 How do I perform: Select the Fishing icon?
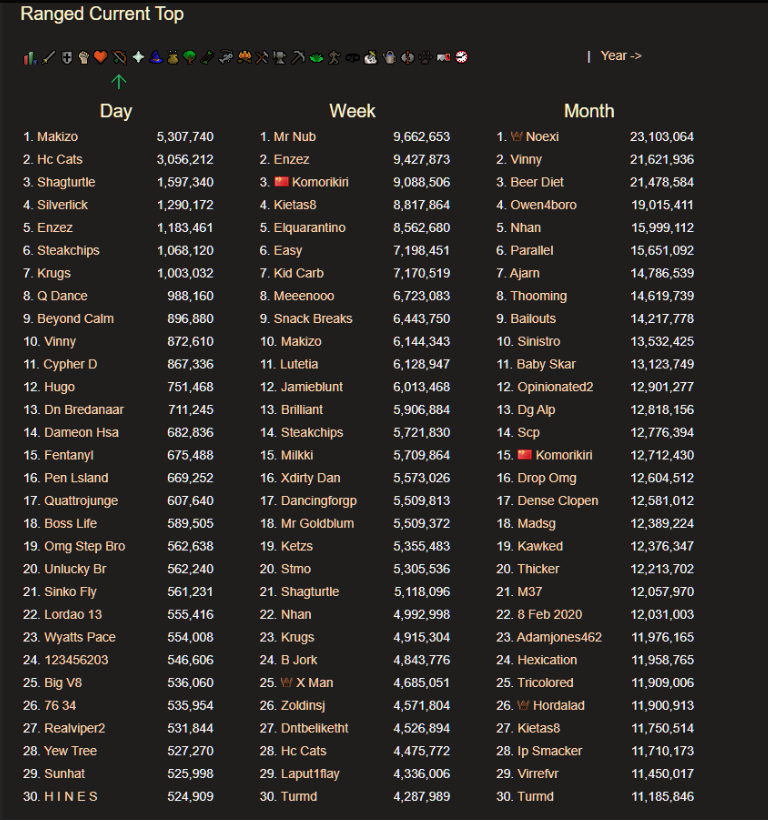click(x=226, y=58)
